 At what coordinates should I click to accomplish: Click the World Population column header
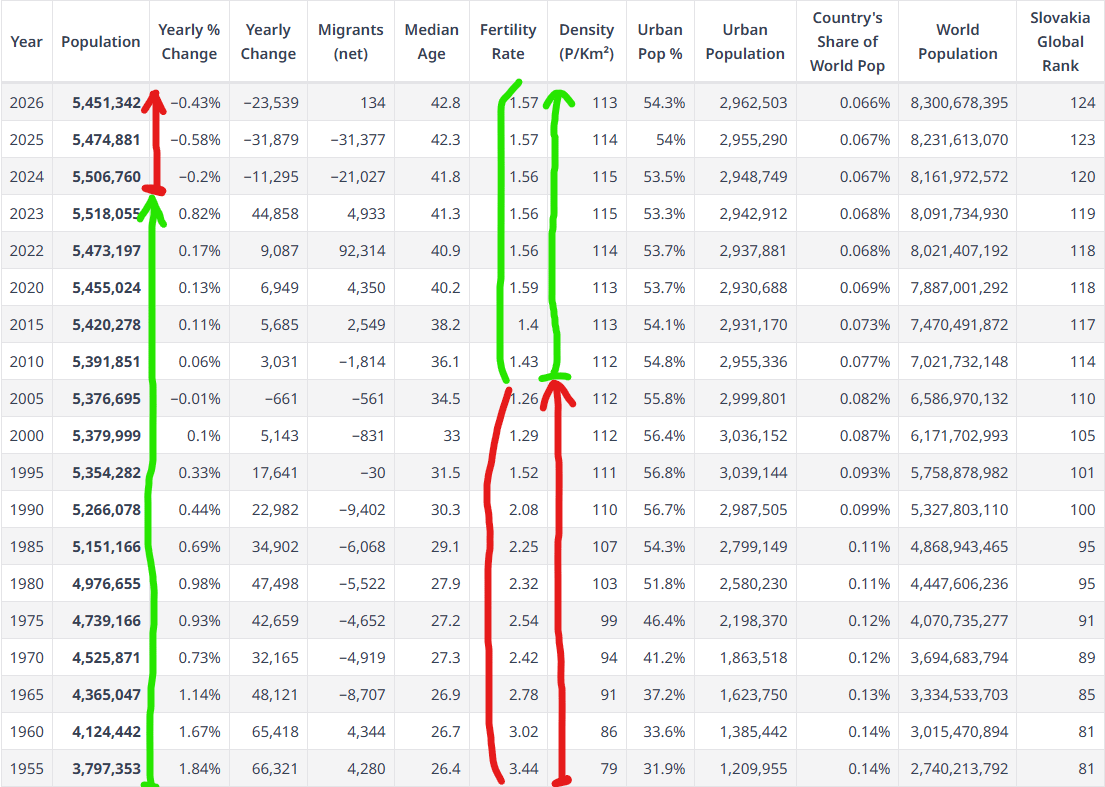(957, 42)
